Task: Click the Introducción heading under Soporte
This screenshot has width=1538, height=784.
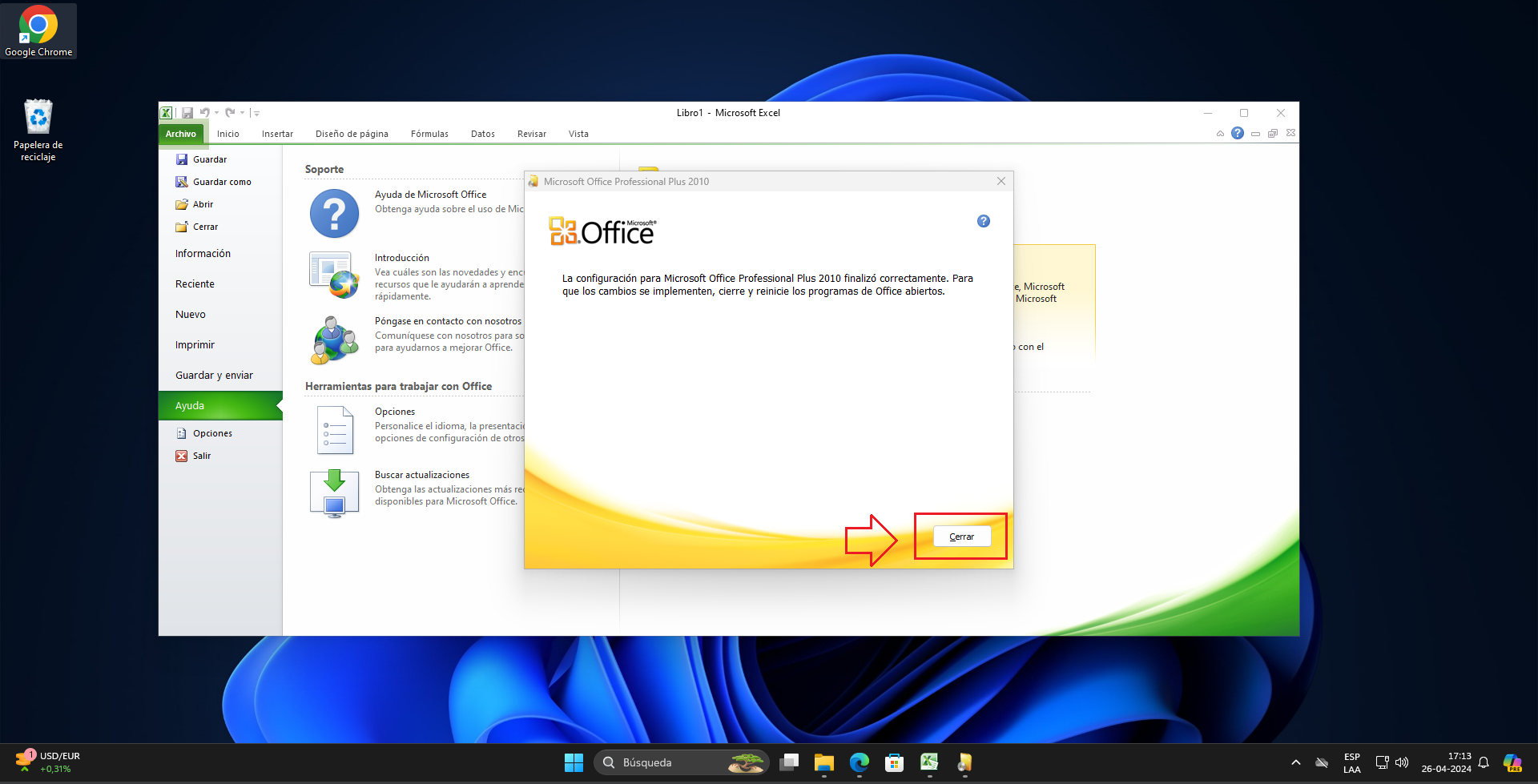Action: pos(402,258)
